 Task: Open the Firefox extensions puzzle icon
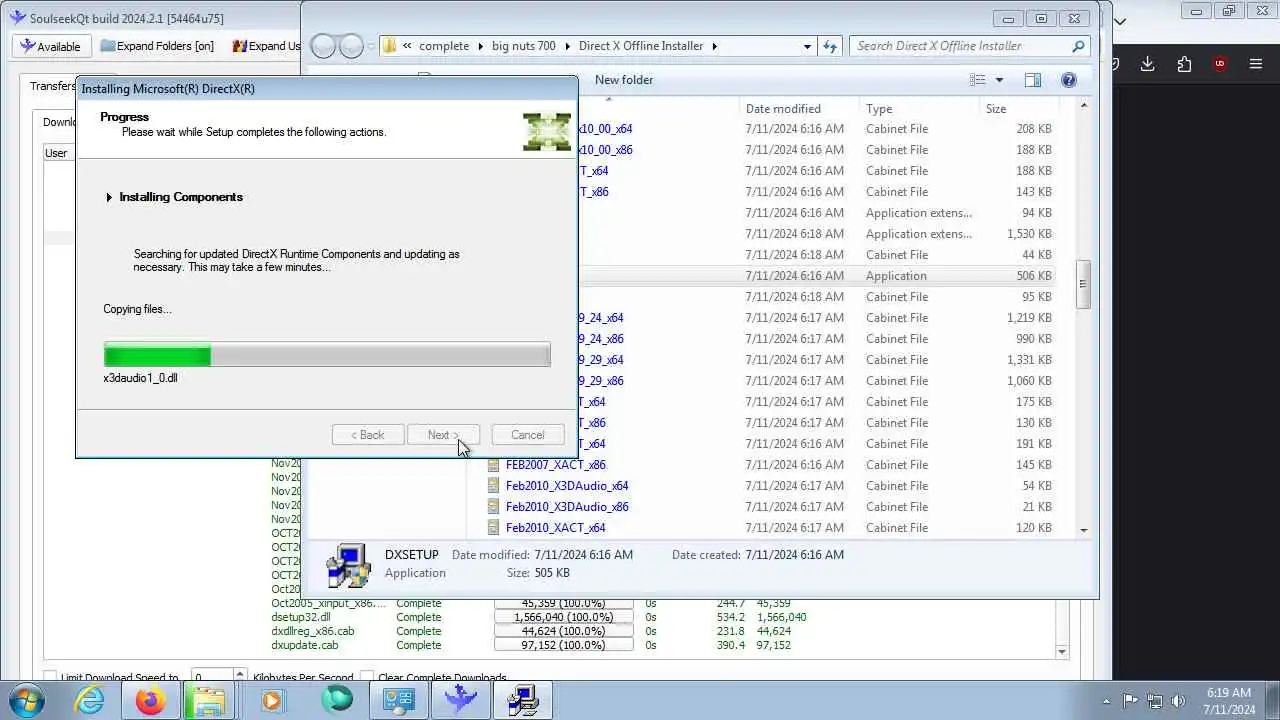[1184, 64]
